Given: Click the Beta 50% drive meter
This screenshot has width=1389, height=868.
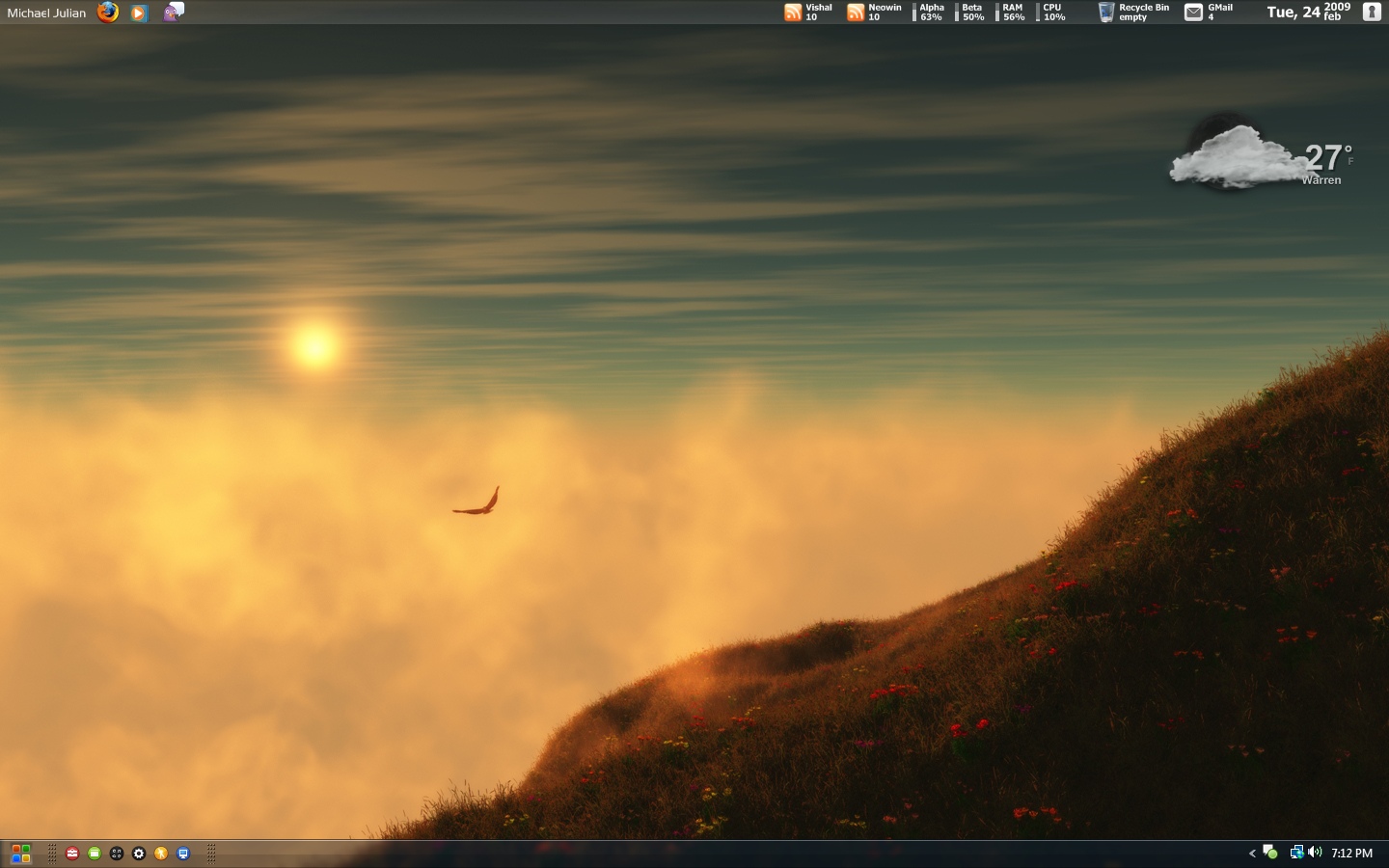Looking at the screenshot, I should click(x=970, y=13).
